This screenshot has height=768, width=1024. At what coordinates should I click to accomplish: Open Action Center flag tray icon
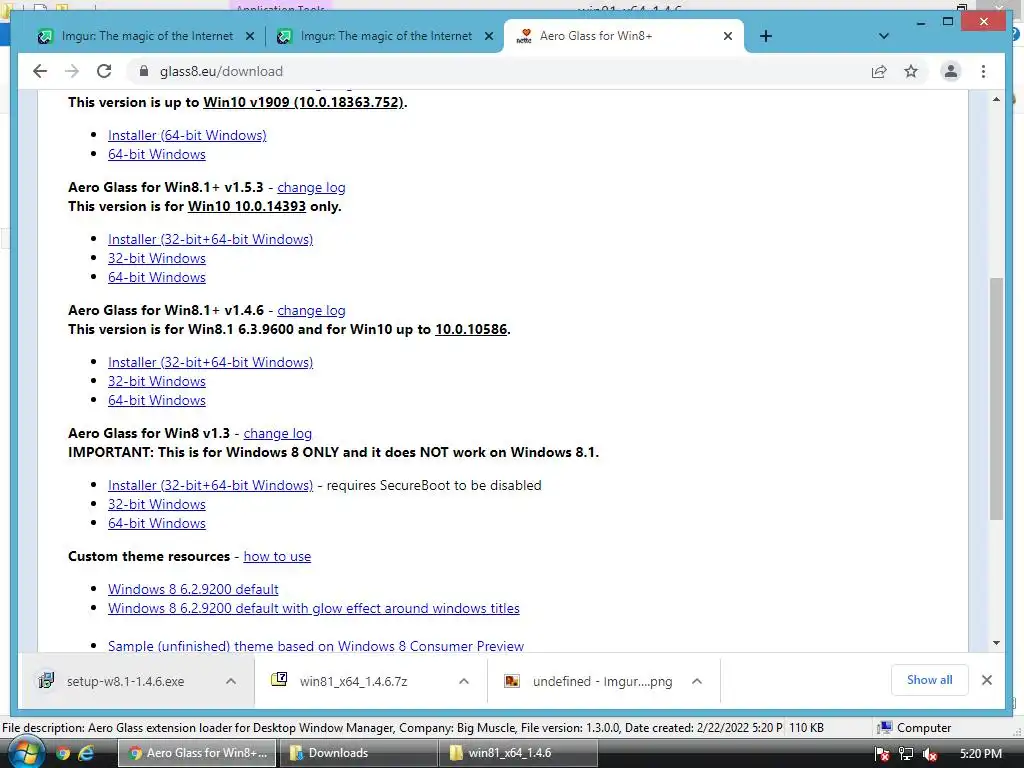point(882,754)
